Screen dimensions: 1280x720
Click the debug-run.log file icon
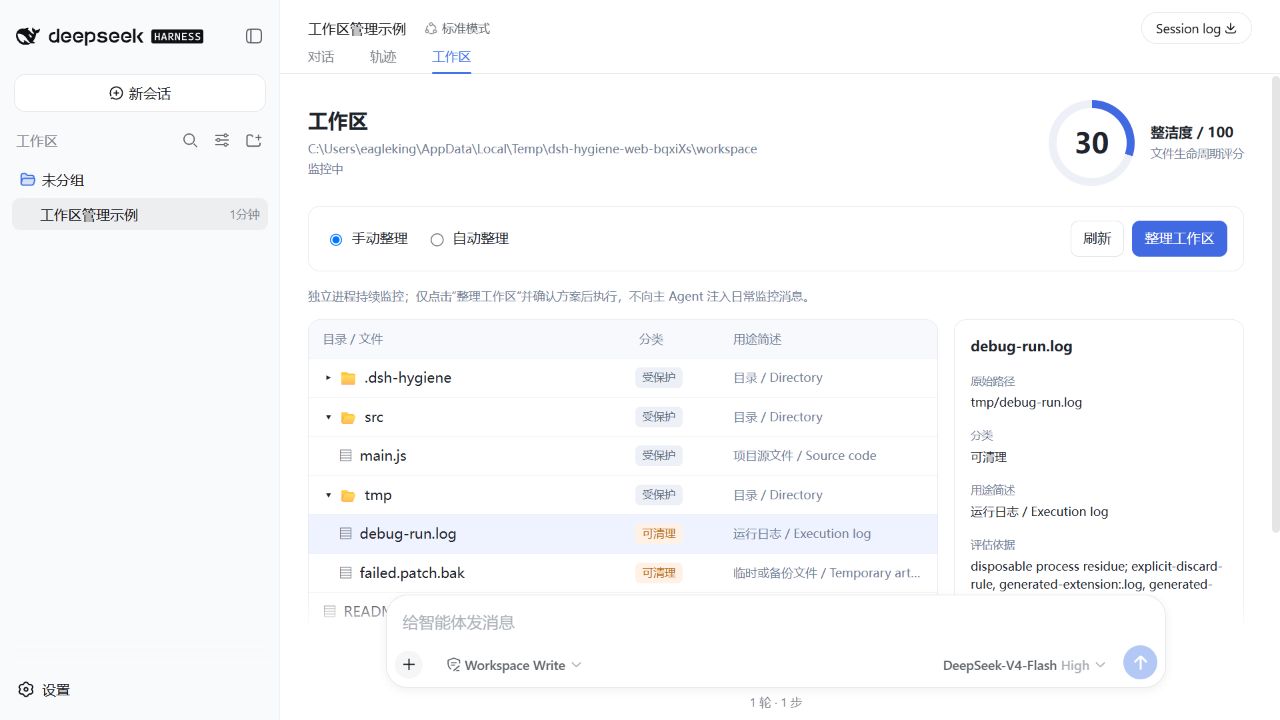click(346, 534)
